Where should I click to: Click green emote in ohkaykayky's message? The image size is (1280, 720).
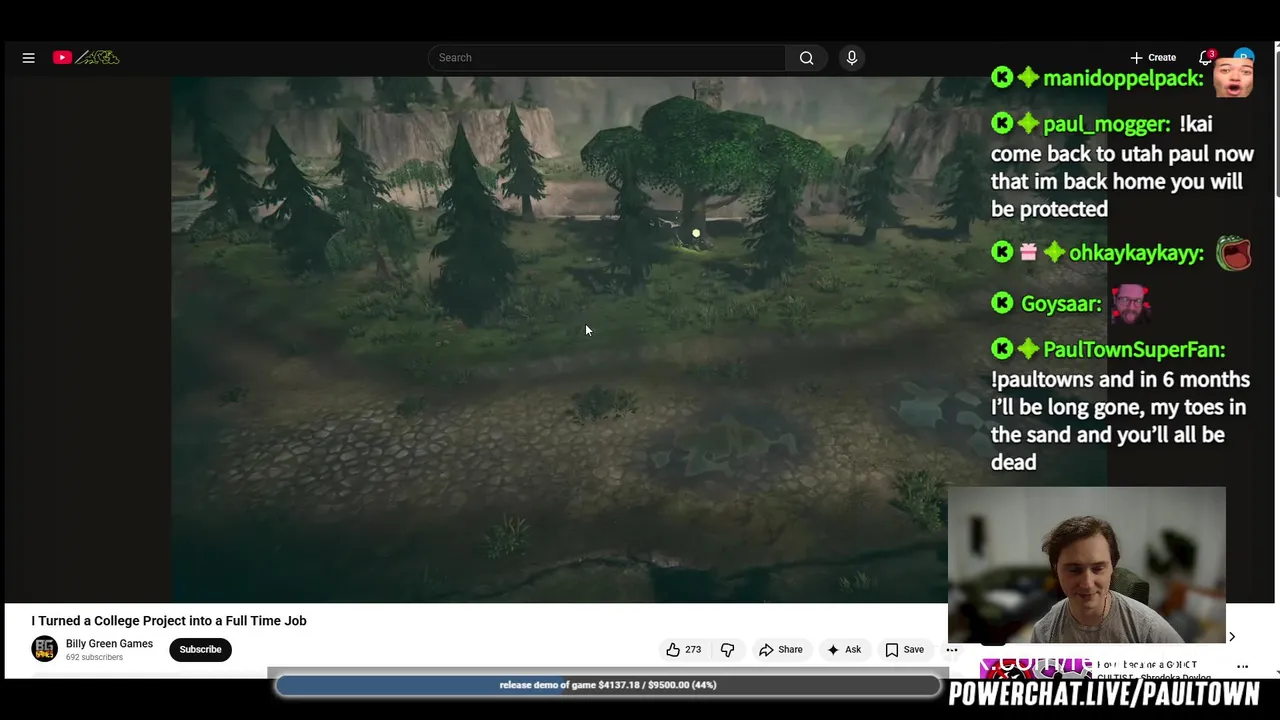click(x=1234, y=253)
